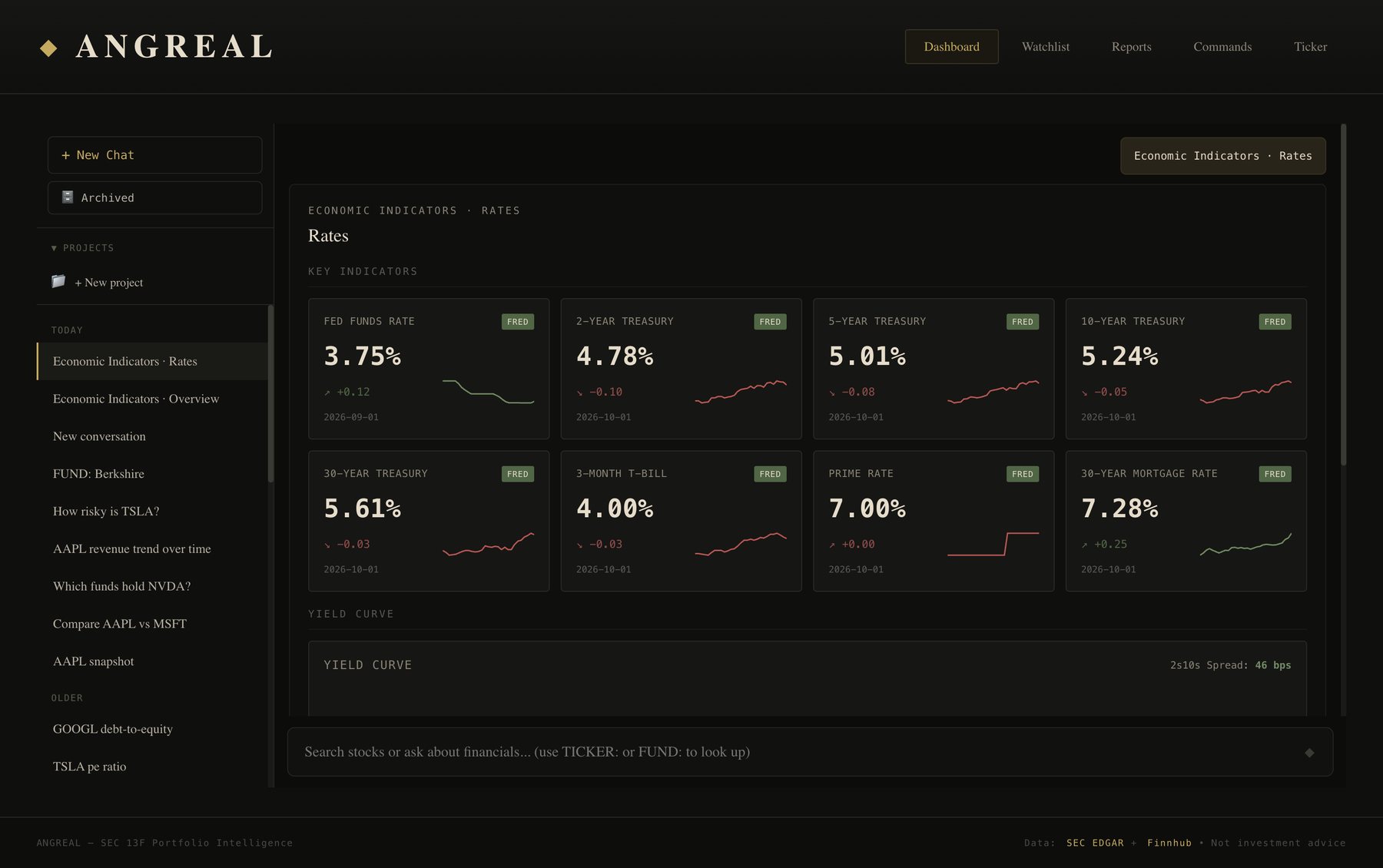Click the 4.78% 2-Year Treasury value

615,356
